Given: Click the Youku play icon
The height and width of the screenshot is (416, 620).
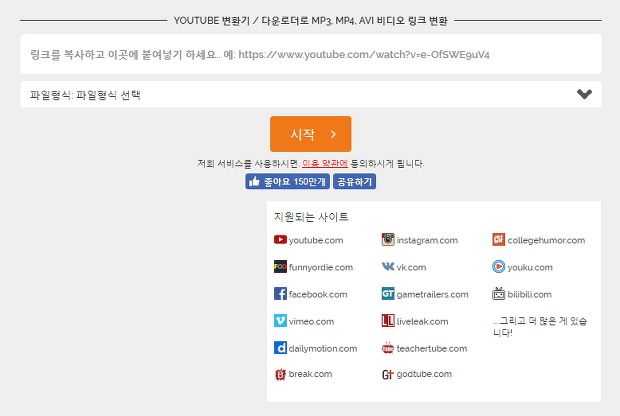Looking at the screenshot, I should coord(498,267).
